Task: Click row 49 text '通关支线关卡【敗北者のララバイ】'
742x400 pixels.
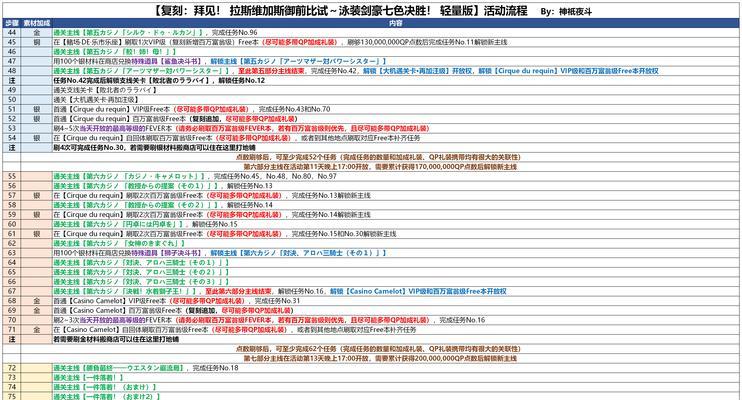Action: point(105,90)
